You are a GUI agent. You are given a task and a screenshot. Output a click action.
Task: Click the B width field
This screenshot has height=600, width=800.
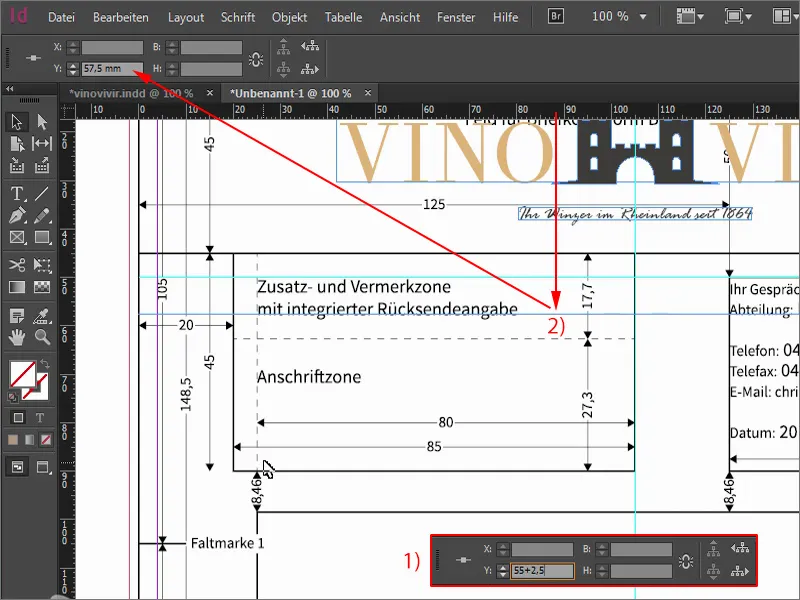click(211, 47)
